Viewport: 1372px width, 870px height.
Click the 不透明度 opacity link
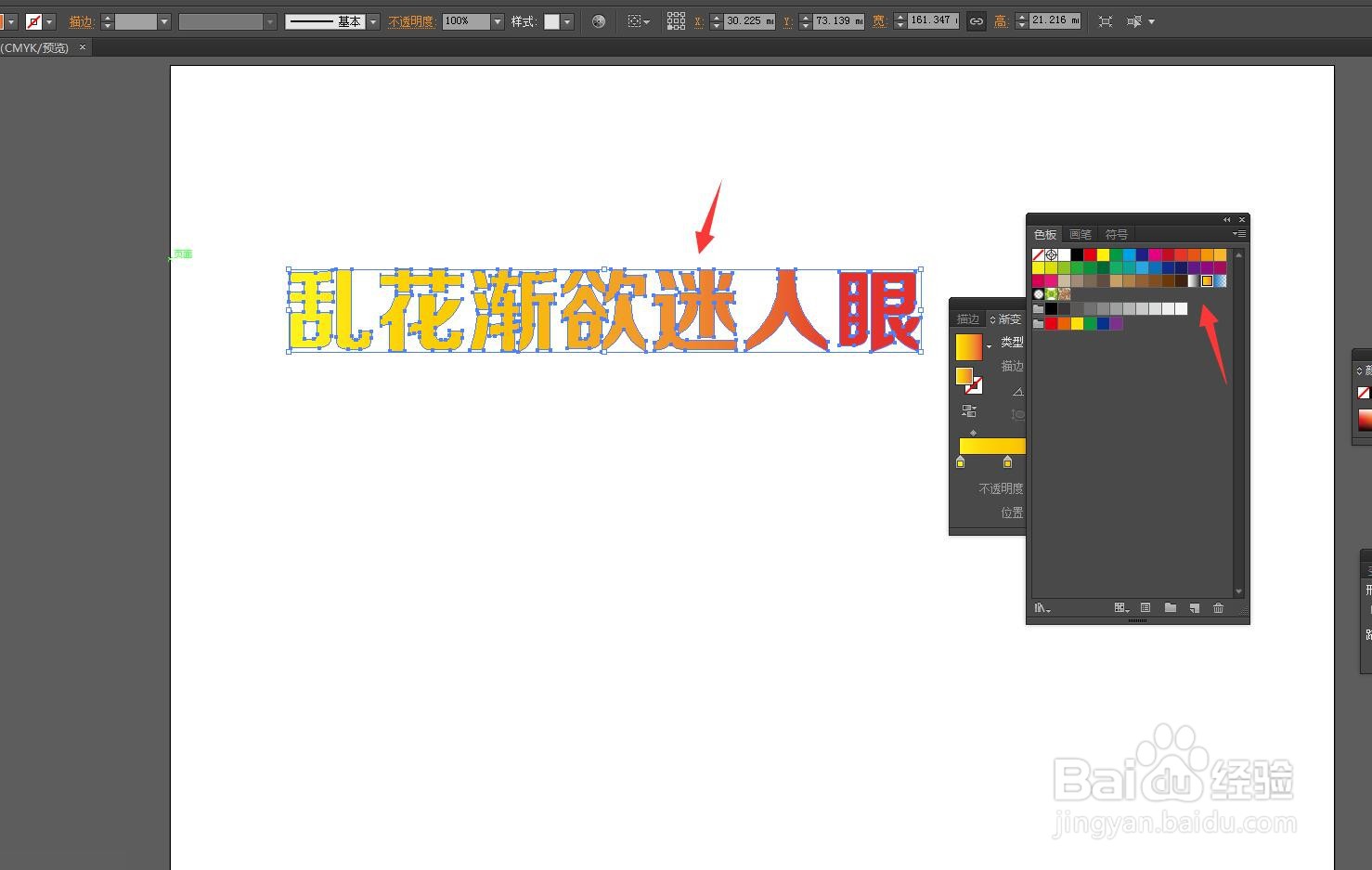coord(412,21)
